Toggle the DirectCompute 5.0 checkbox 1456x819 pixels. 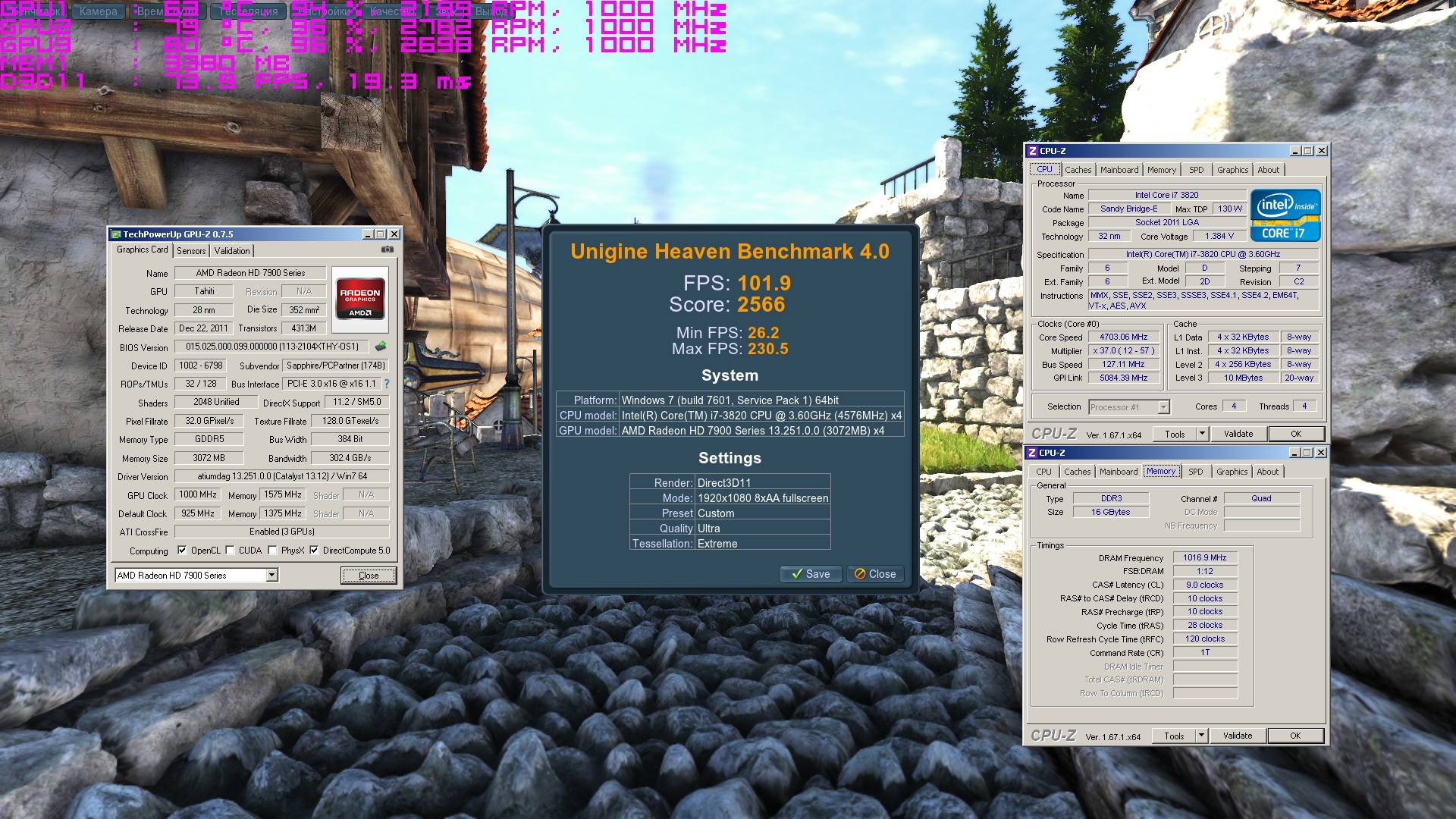tap(314, 551)
